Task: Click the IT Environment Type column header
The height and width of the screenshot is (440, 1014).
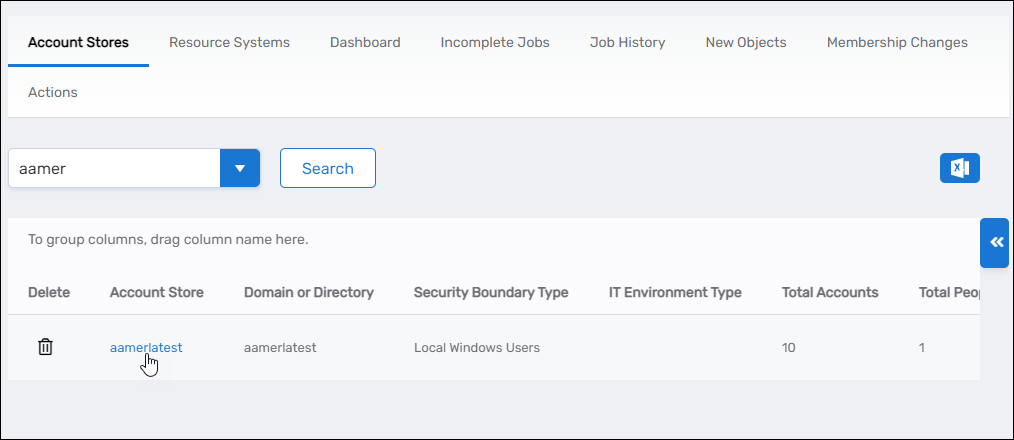Action: pos(675,292)
